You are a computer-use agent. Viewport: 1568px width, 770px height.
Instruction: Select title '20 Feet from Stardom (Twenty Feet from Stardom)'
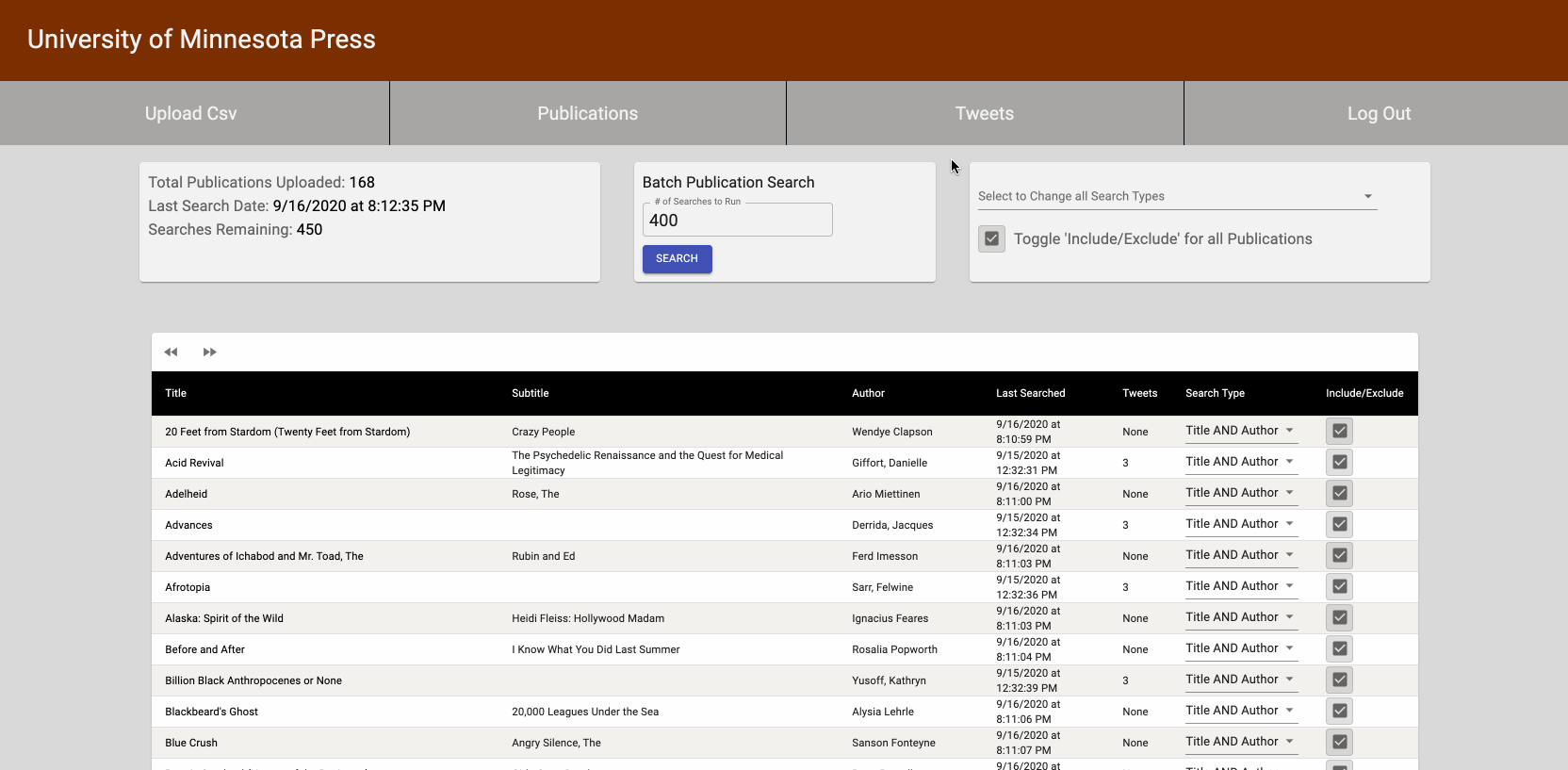287,432
